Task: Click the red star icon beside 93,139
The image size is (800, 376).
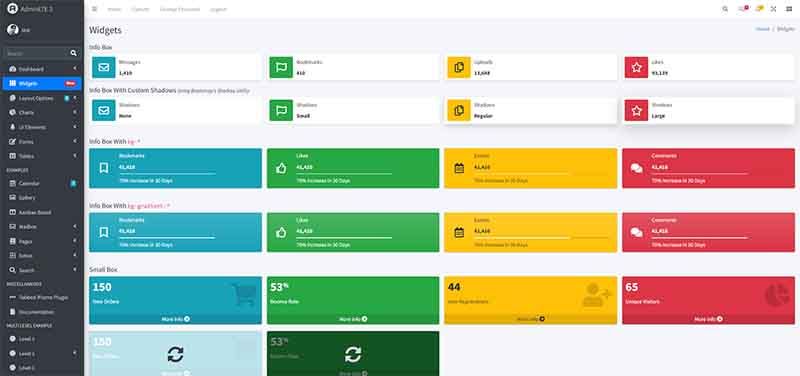Action: 636,67
